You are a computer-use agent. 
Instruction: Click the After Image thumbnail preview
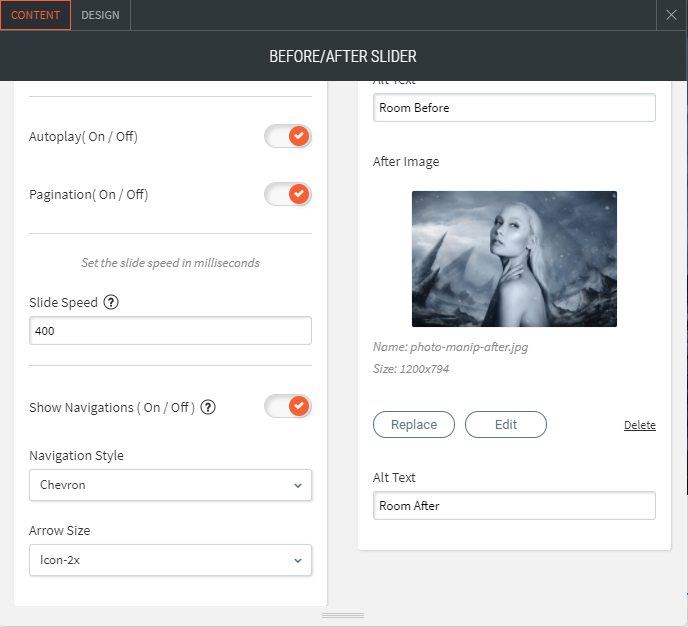point(514,259)
